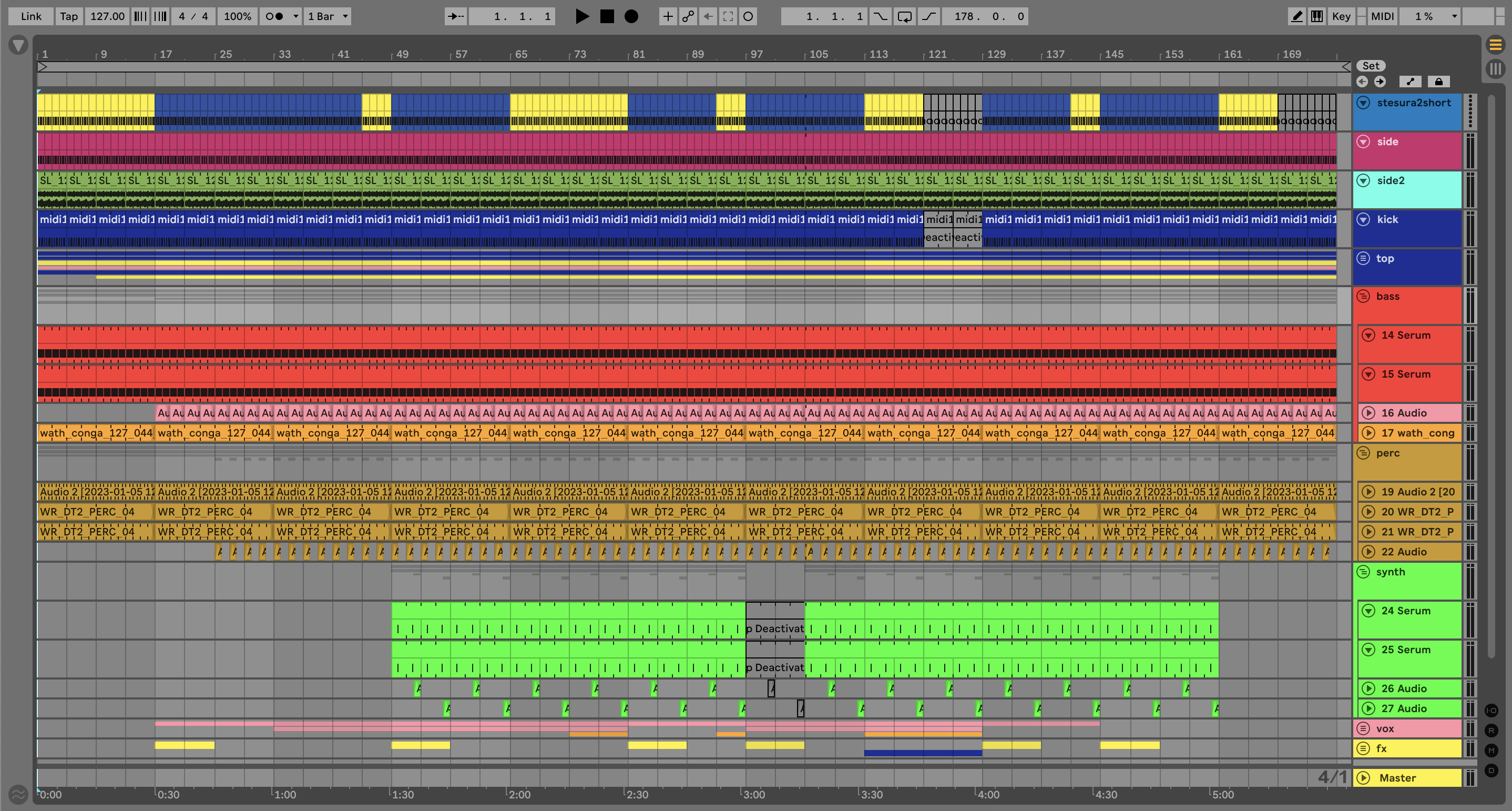
Task: Click the Tap tempo button
Action: tap(69, 16)
